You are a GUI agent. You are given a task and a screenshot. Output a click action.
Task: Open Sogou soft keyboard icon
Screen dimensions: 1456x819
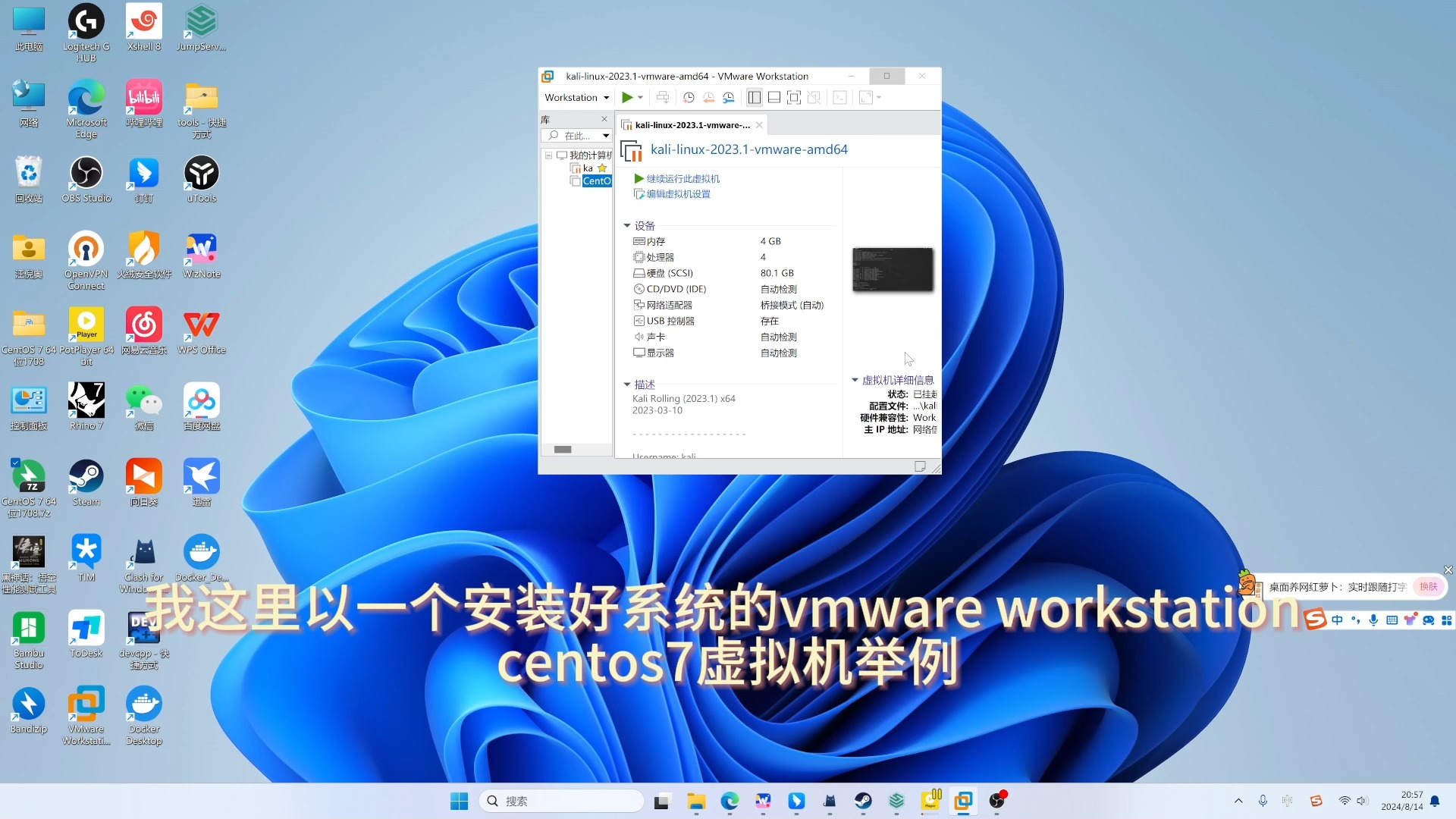tap(1392, 620)
